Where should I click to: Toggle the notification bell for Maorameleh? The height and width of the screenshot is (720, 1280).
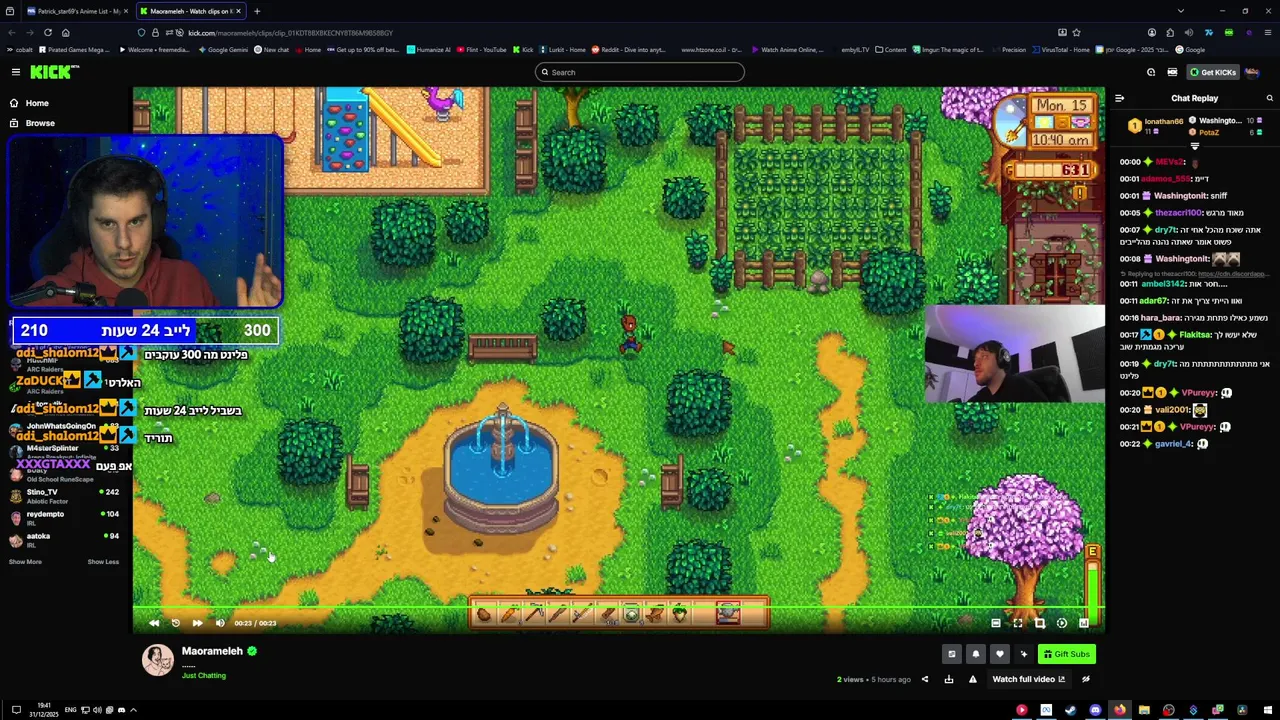coord(976,654)
